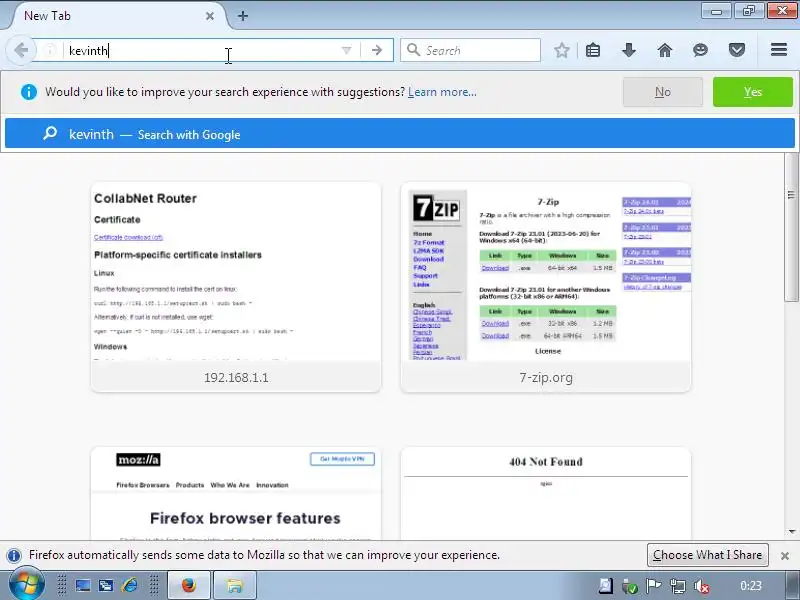Image resolution: width=800 pixels, height=600 pixels.
Task: Click the magnifier icon in Search box
Action: [x=413, y=50]
